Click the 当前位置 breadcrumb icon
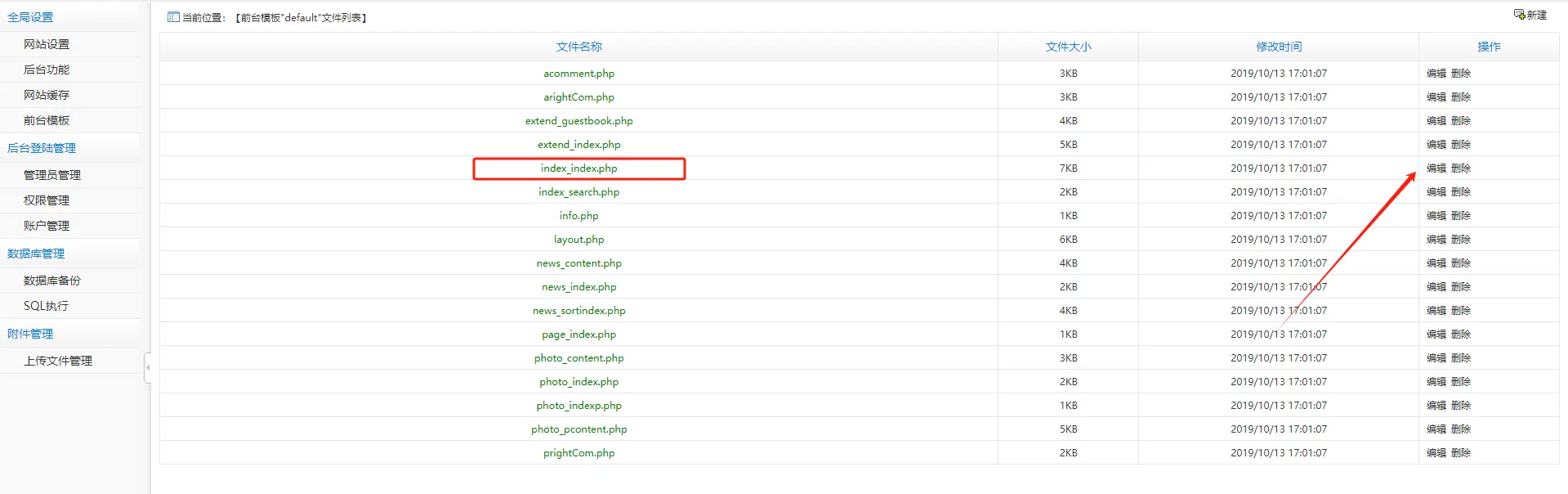1568x494 pixels. [x=173, y=17]
